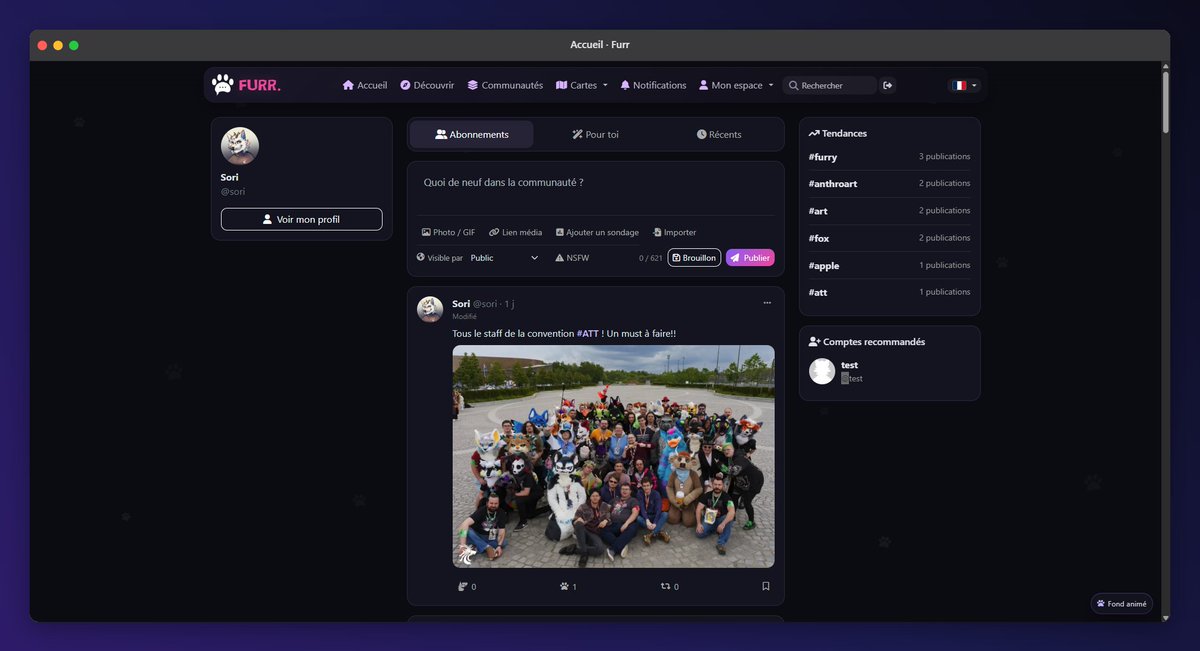Click the logout arrow icon
Image resolution: width=1200 pixels, height=651 pixels.
click(x=887, y=85)
